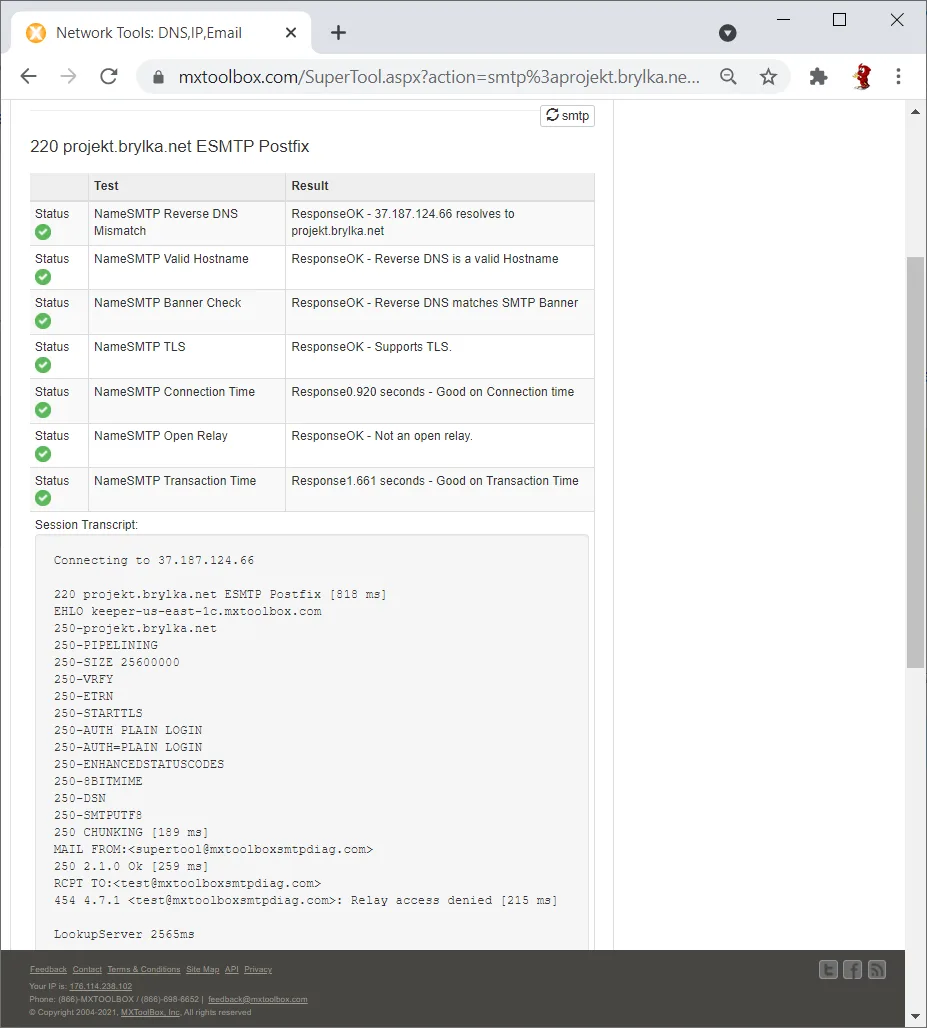Click 'NameSMTP Connection Time' cell
927x1028 pixels.
(x=187, y=401)
